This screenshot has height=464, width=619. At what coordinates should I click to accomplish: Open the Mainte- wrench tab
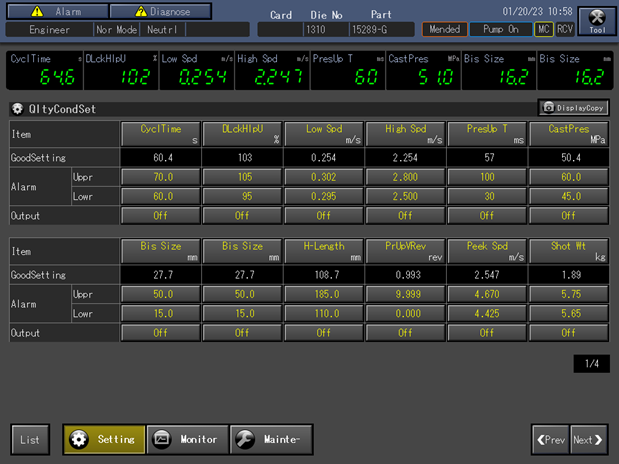(271, 439)
